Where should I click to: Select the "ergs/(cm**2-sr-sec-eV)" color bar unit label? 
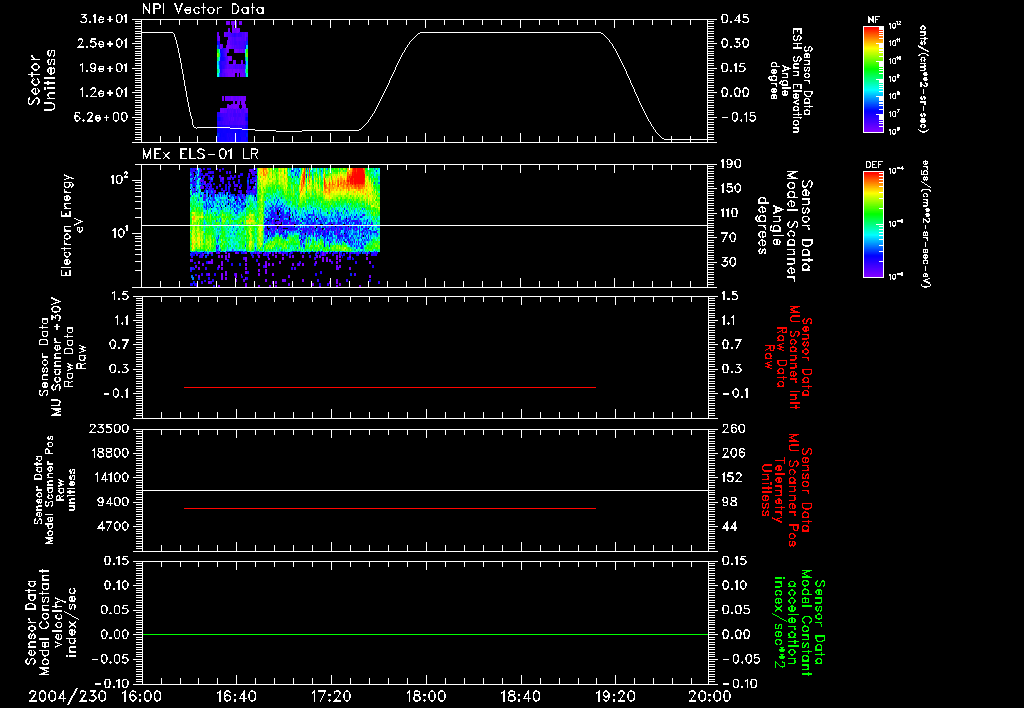(x=926, y=223)
